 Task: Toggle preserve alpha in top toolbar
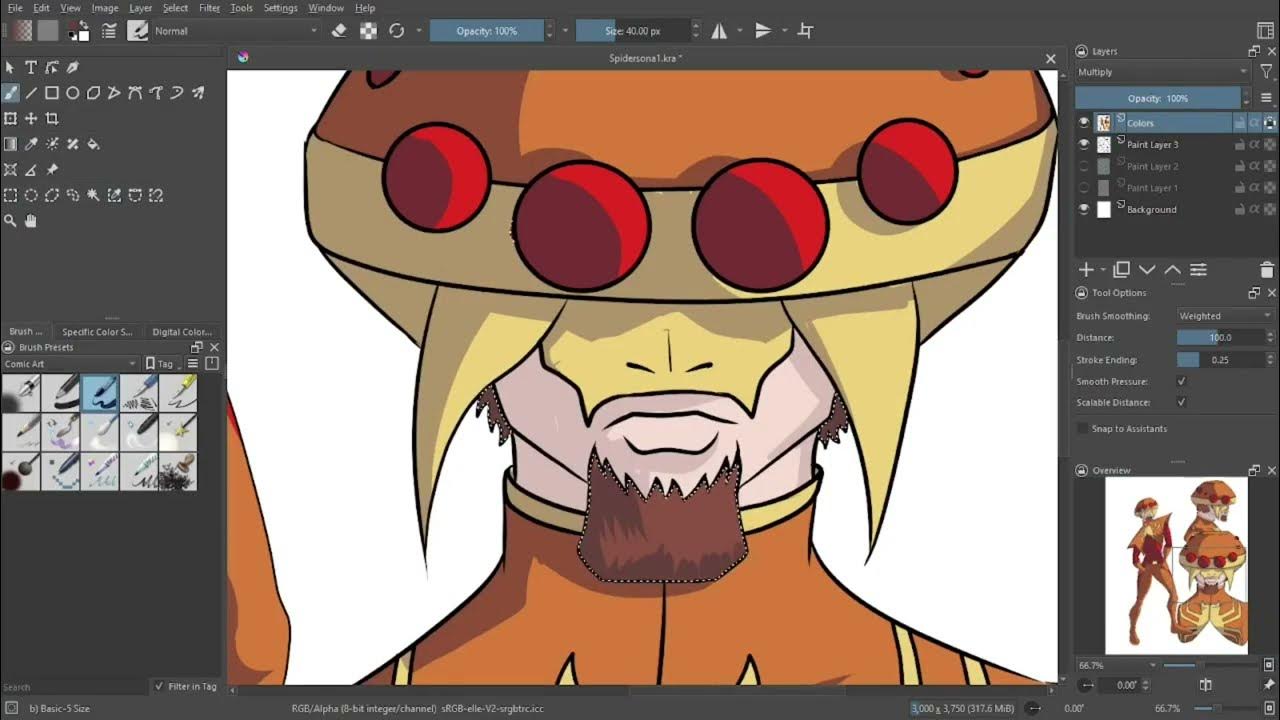click(368, 31)
